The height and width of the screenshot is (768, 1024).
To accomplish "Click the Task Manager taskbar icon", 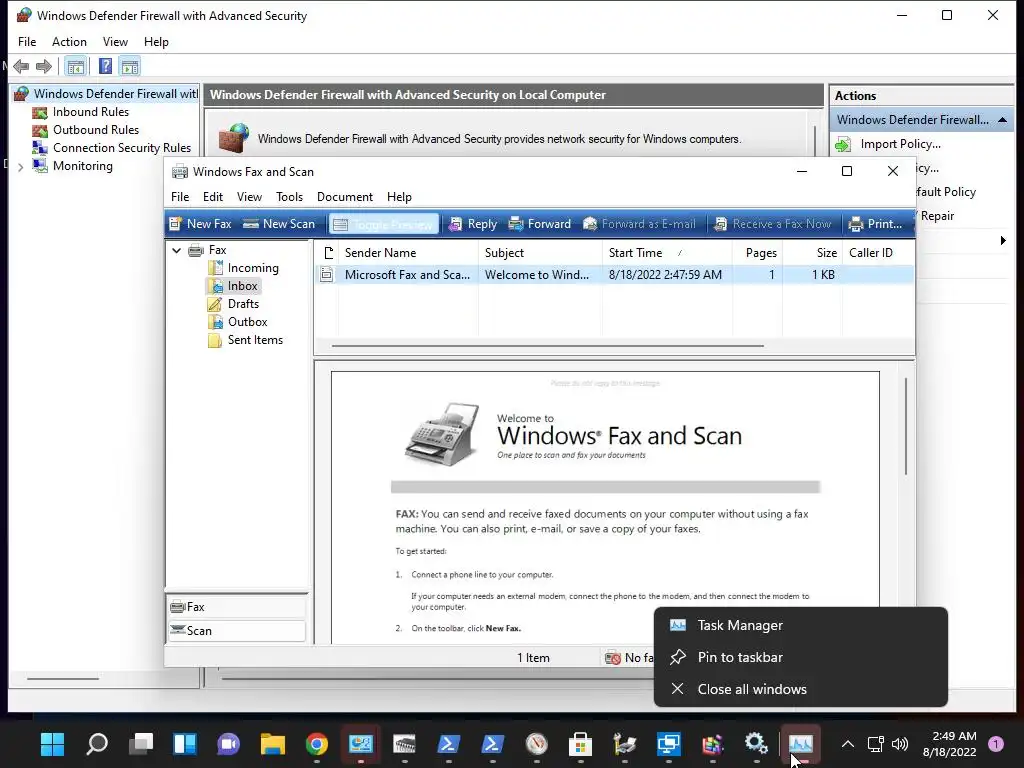I will (800, 744).
